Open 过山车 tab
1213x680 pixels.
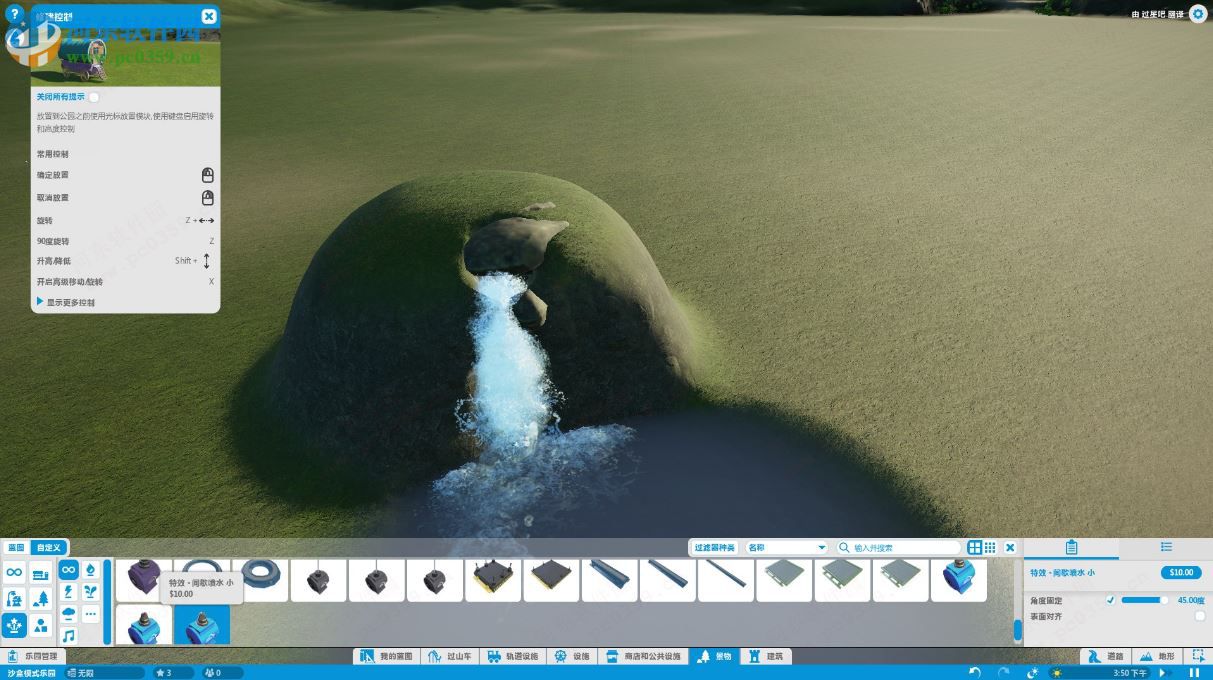point(450,657)
